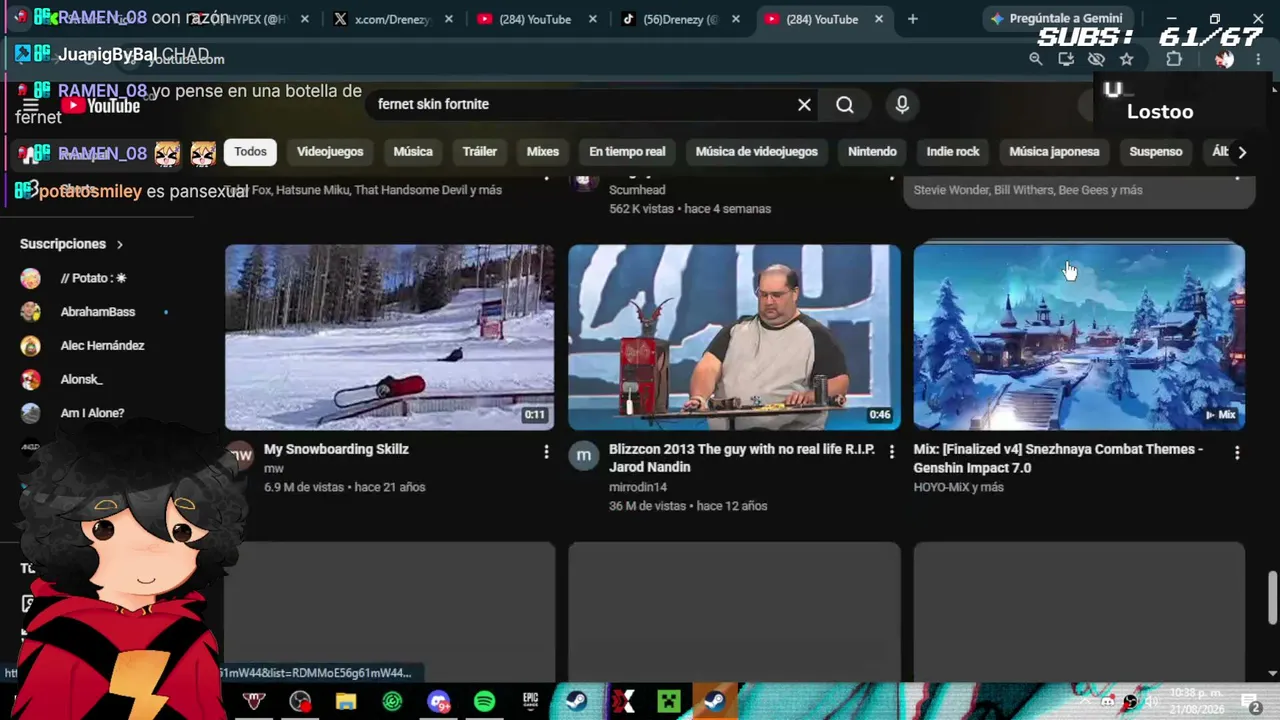Image resolution: width=1280 pixels, height=720 pixels.
Task: Open the hamburger guide menu
Action: pos(30,106)
